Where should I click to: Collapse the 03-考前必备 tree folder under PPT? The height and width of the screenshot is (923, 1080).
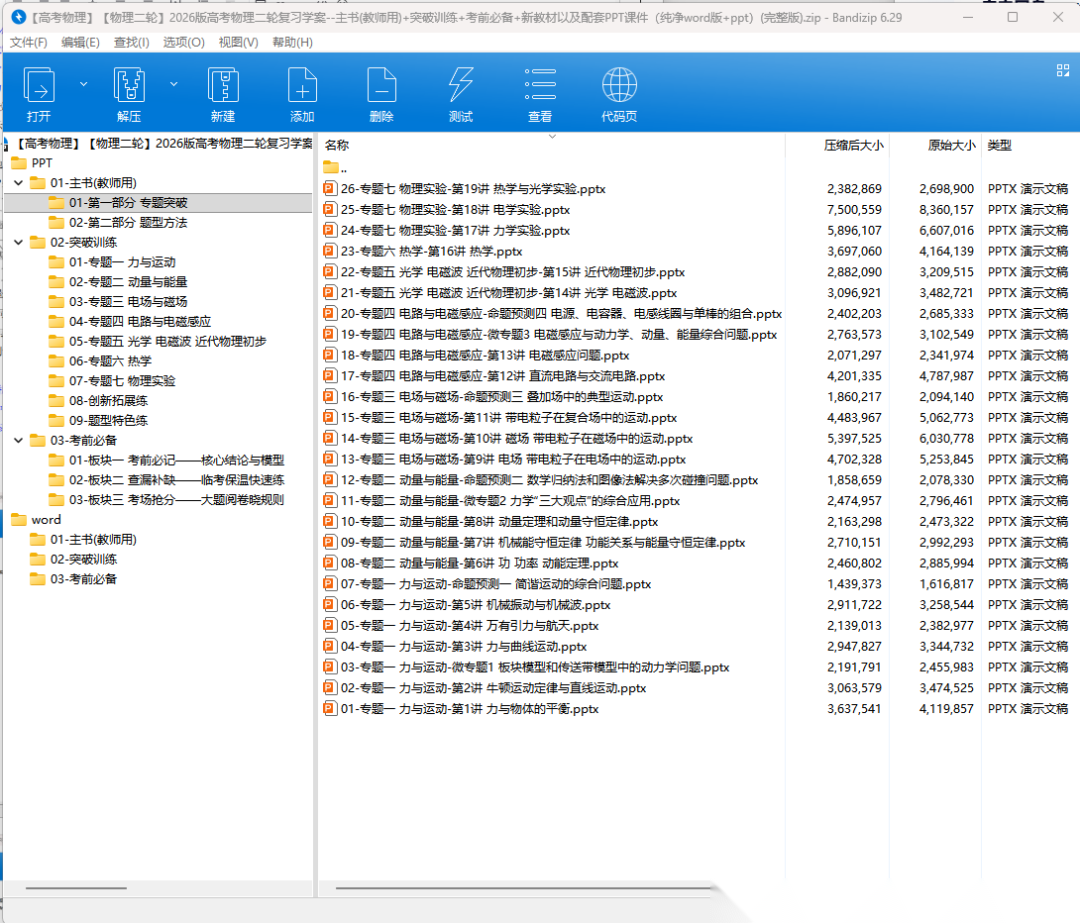(x=18, y=440)
